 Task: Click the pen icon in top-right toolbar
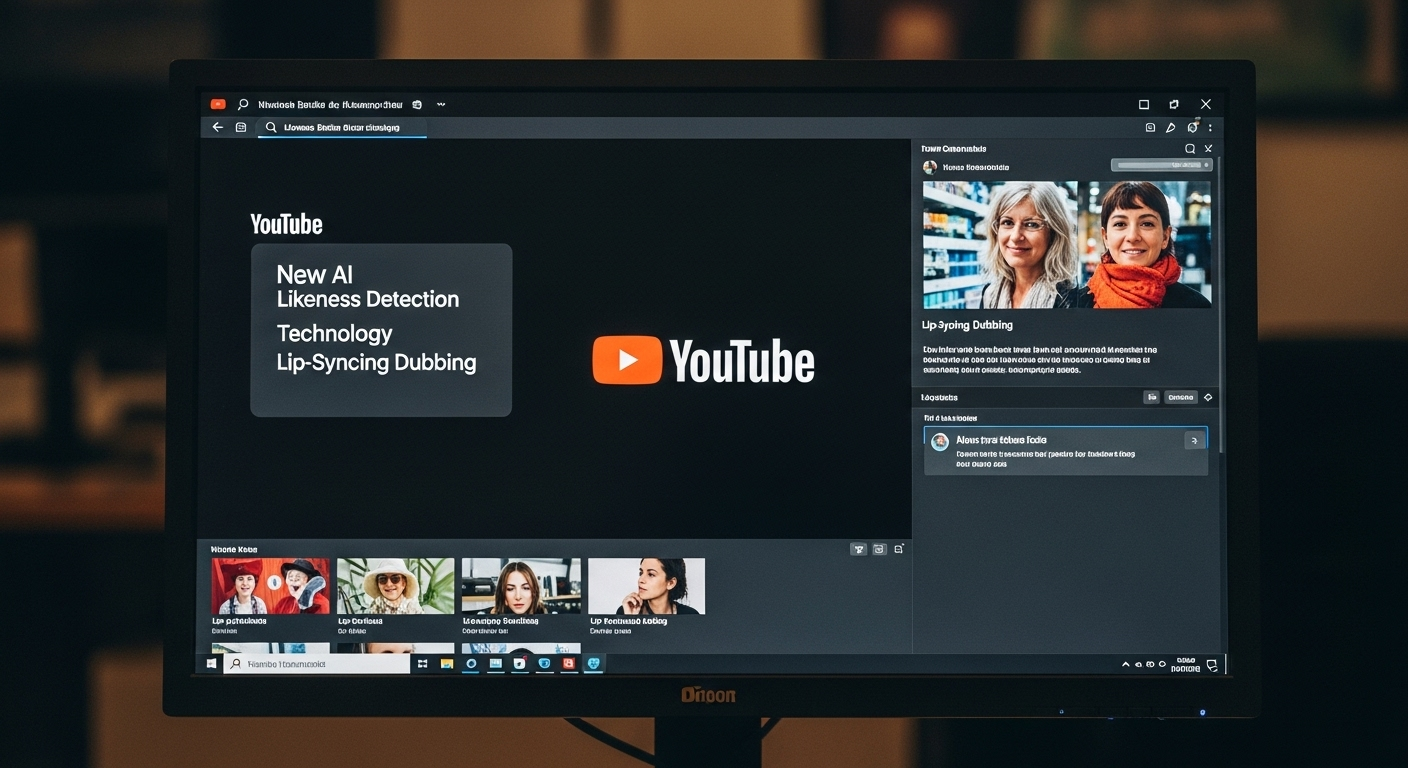(1171, 128)
